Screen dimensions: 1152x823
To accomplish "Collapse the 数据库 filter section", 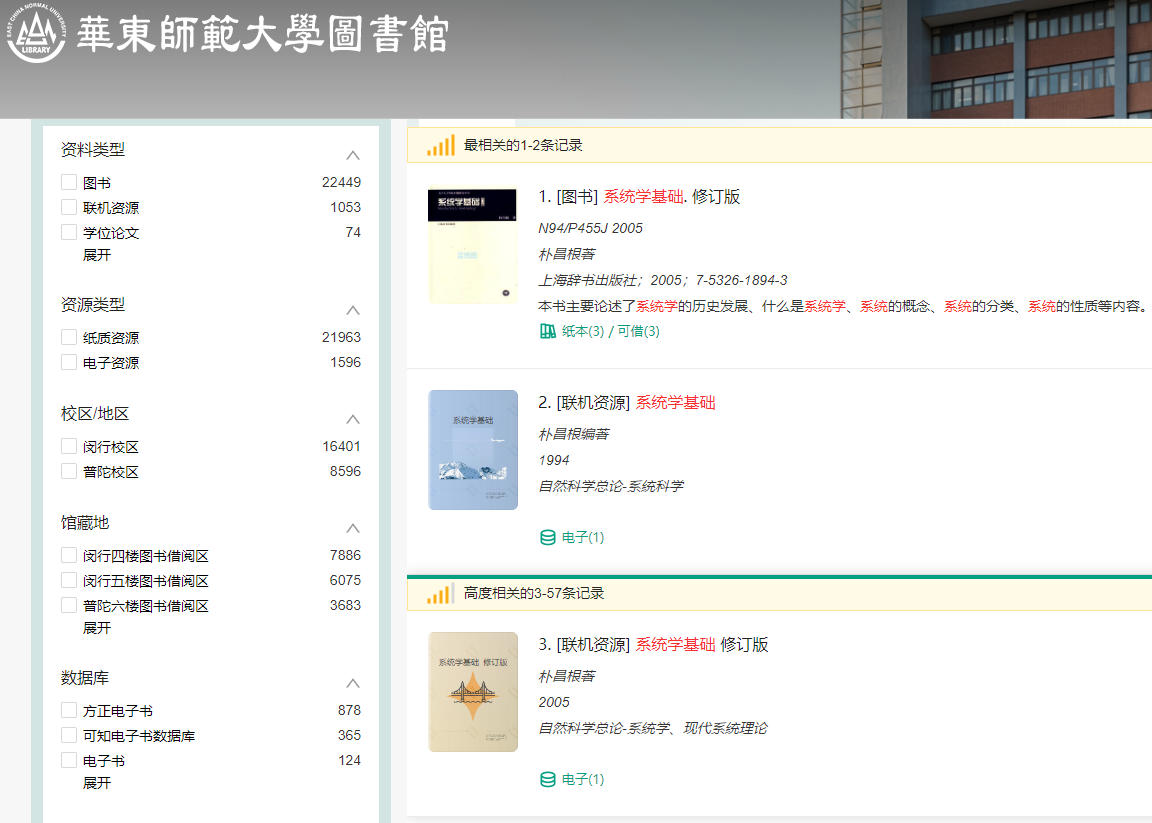I will (352, 683).
